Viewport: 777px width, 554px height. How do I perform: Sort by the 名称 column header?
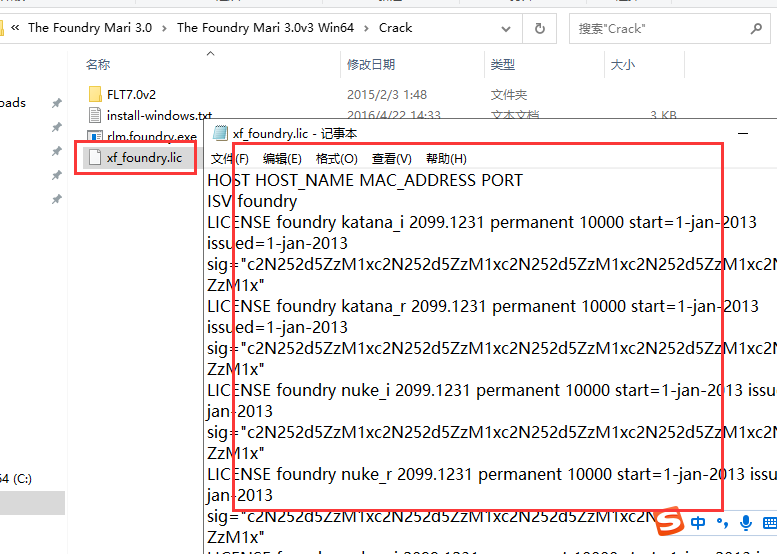(98, 64)
